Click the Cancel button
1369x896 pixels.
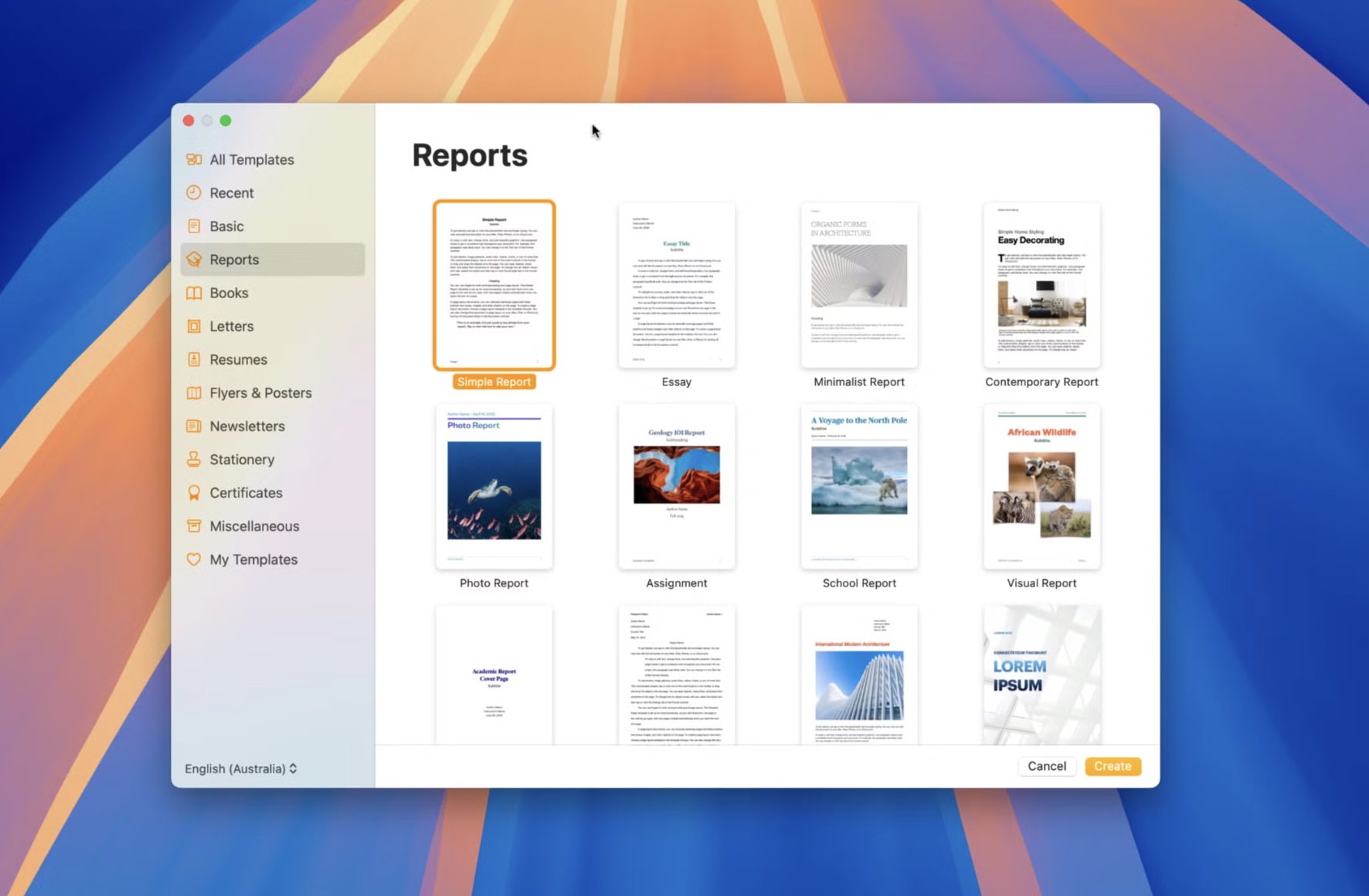tap(1046, 766)
